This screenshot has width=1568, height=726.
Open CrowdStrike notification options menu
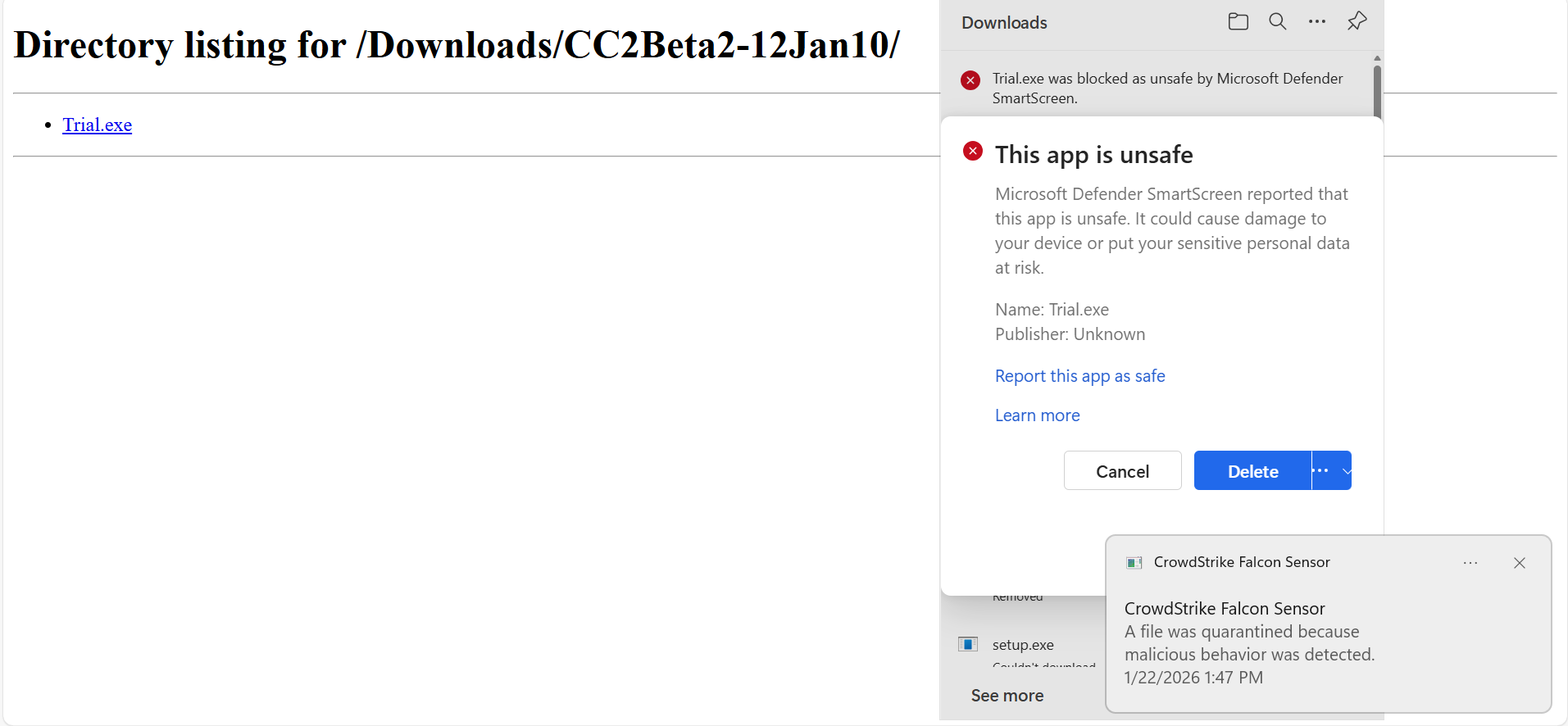[x=1470, y=563]
